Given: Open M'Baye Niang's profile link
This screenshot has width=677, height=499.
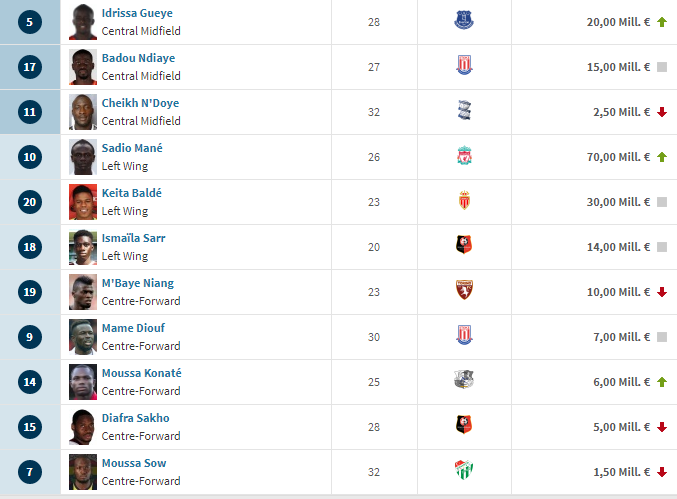Looking at the screenshot, I should pyautogui.click(x=138, y=283).
